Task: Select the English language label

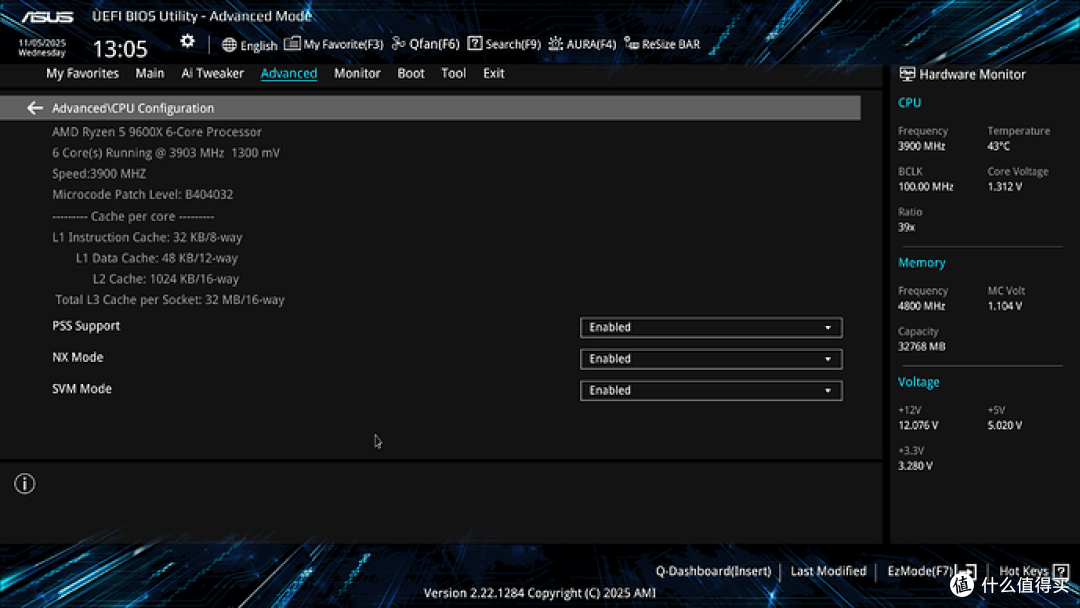Action: (259, 45)
